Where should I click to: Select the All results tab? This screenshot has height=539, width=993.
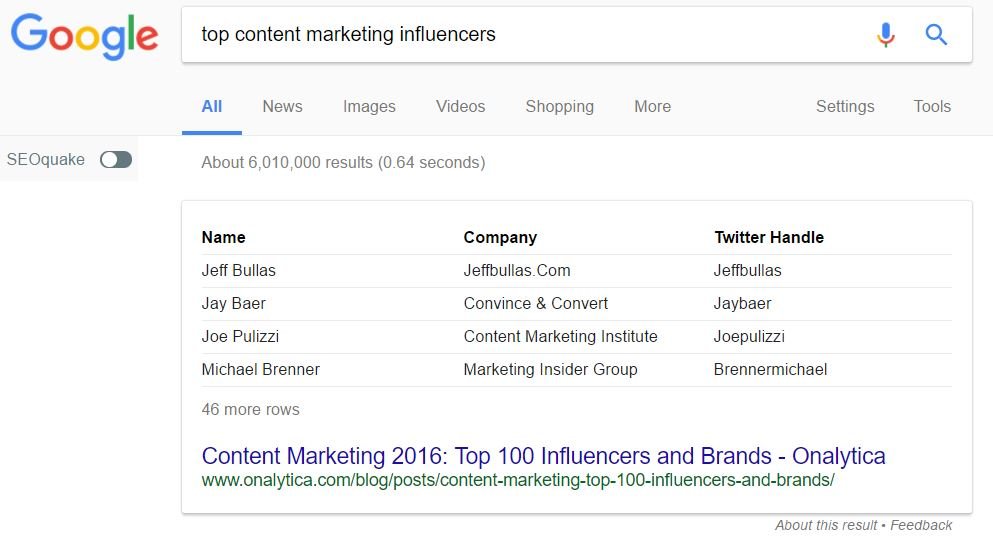tap(212, 106)
